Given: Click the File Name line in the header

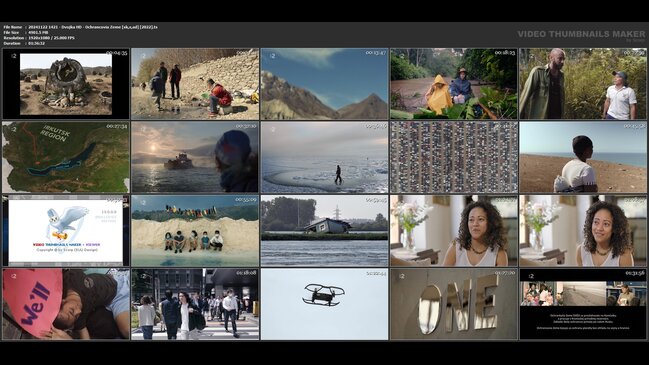Looking at the screenshot, I should pyautogui.click(x=81, y=27).
